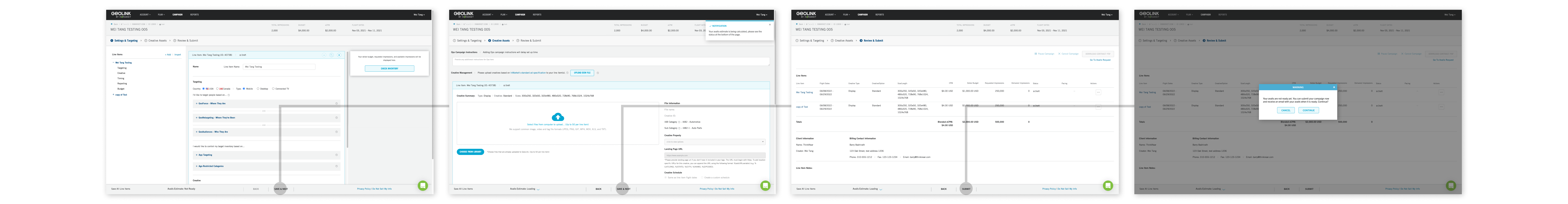Click the info icon beside UPLOAD BOM FILE
Image resolution: width=1568 pixels, height=204 pixels.
598,73
